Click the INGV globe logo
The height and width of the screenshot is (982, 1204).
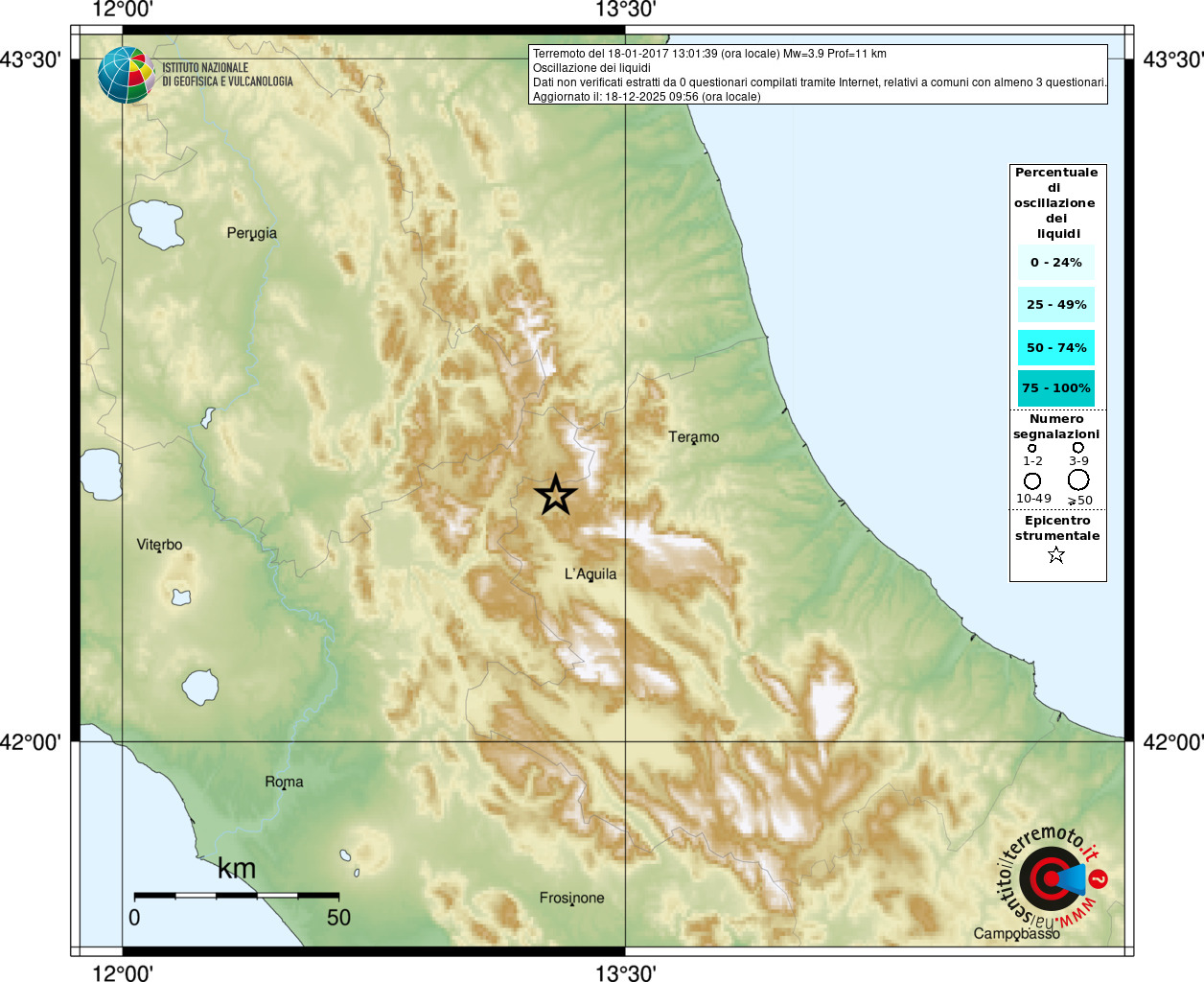click(x=126, y=75)
